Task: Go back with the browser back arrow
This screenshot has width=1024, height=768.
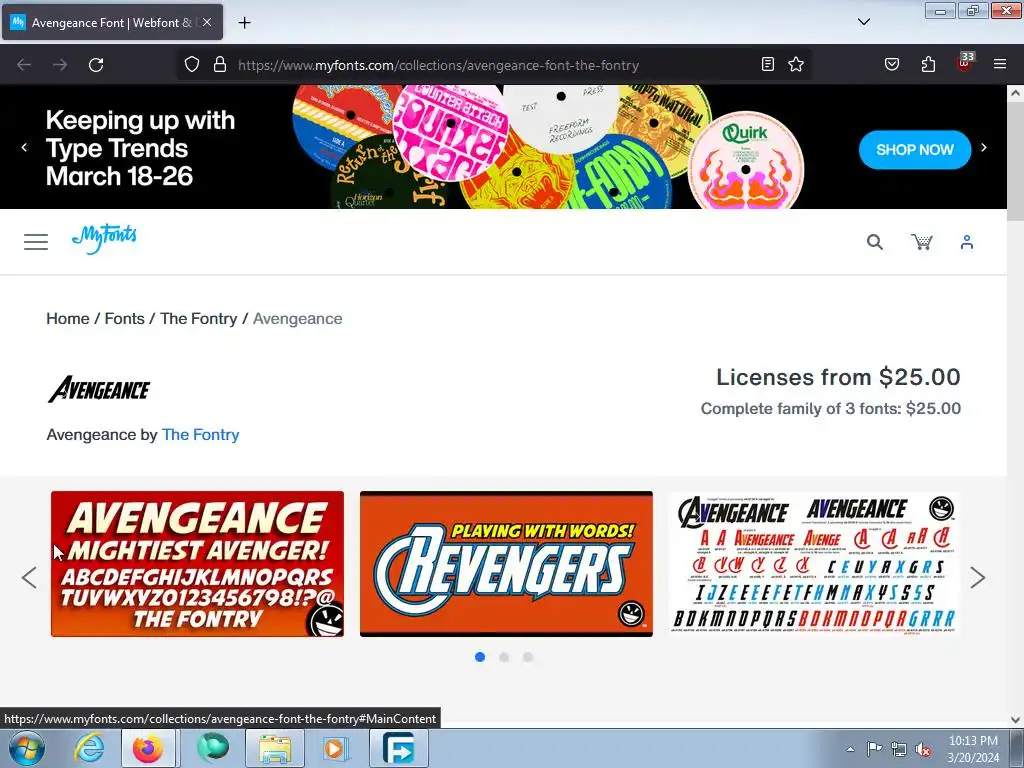Action: pos(24,65)
